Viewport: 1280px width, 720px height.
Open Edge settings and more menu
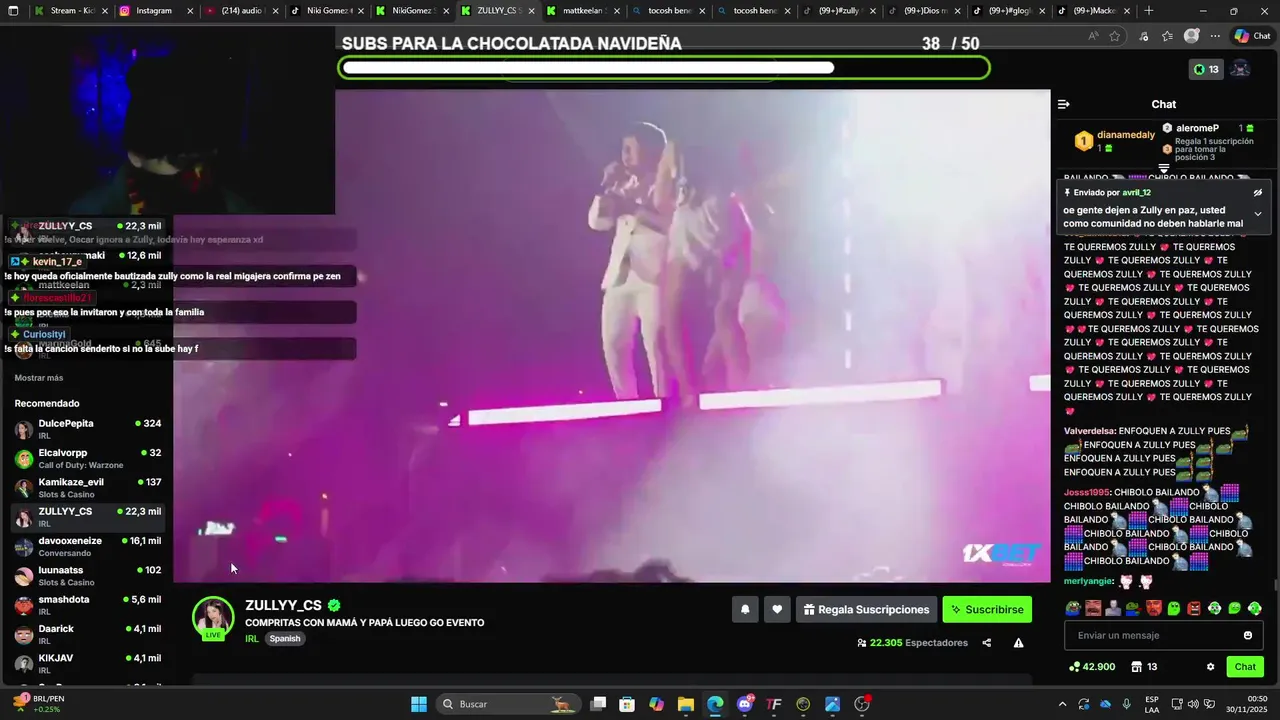click(x=1215, y=36)
